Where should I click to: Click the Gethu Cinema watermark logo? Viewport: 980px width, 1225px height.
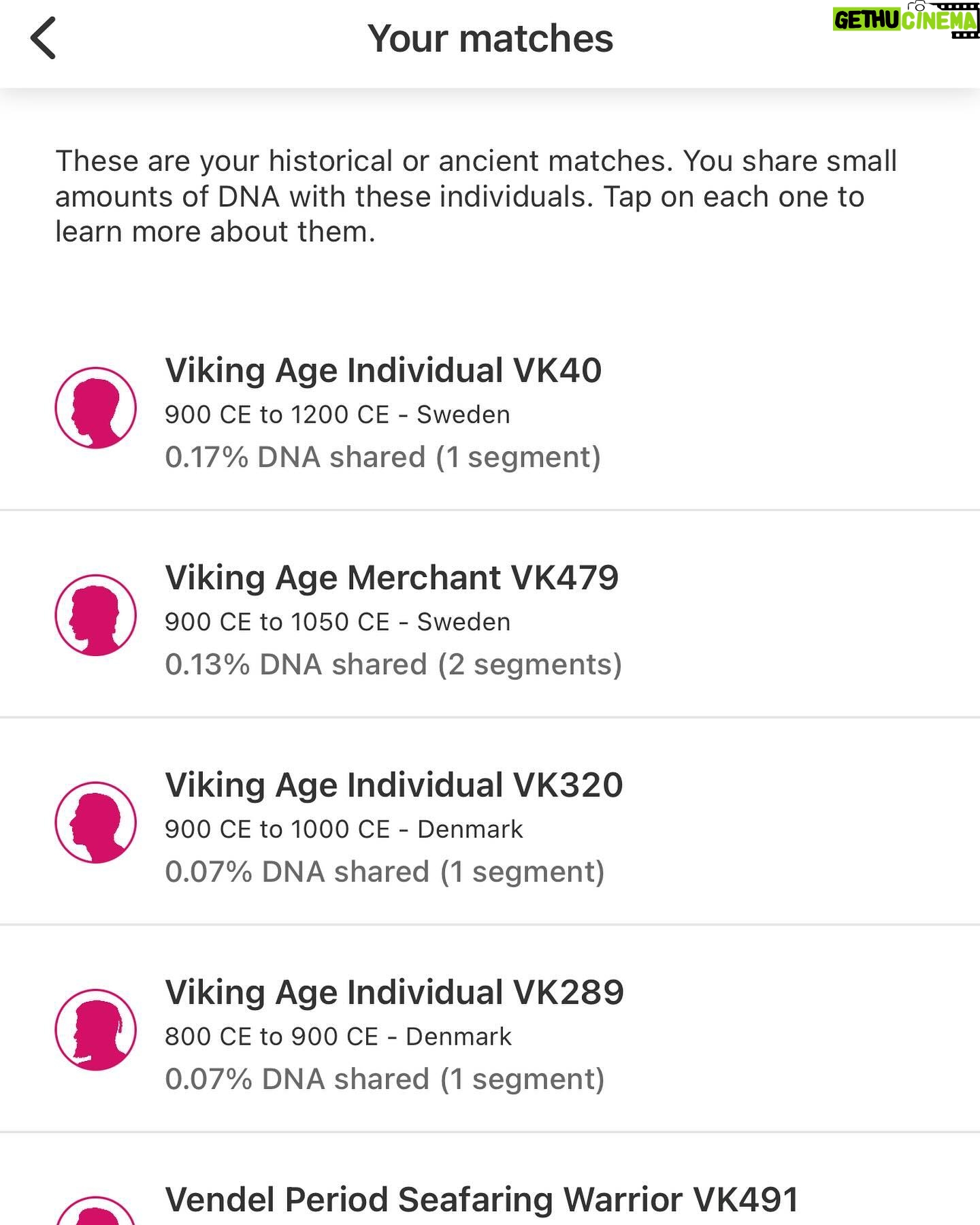pyautogui.click(x=906, y=19)
